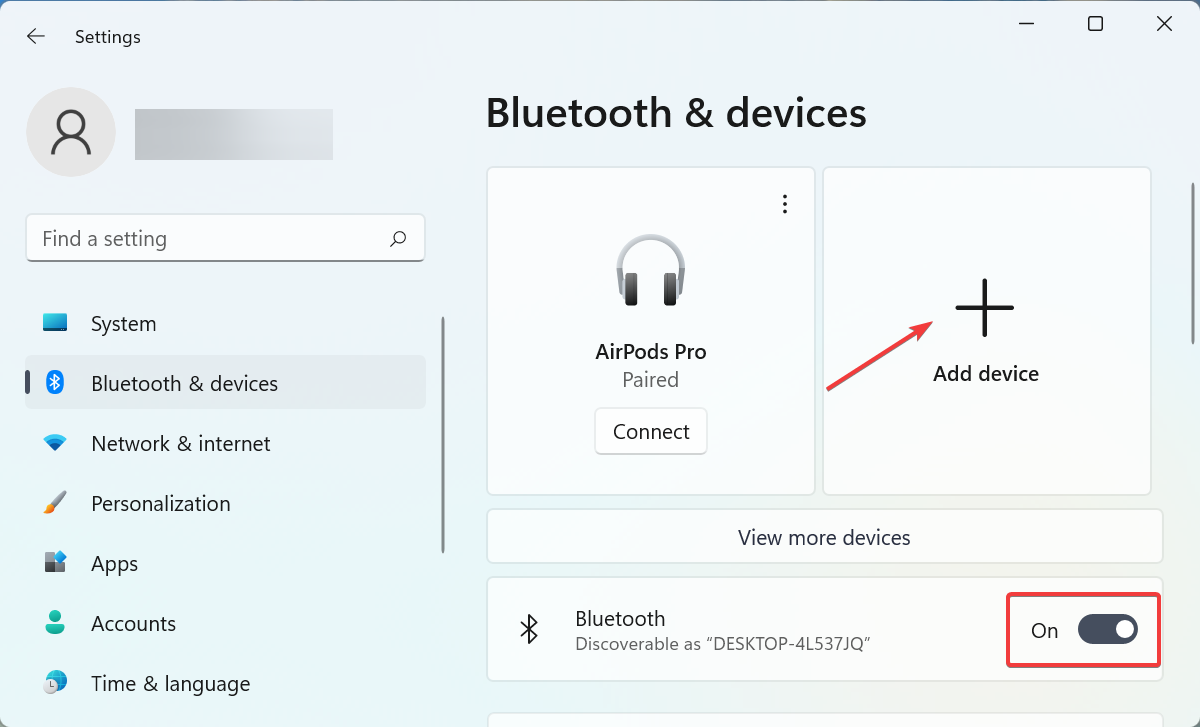Click the Bluetooth symbol beside the toggle

tap(529, 629)
